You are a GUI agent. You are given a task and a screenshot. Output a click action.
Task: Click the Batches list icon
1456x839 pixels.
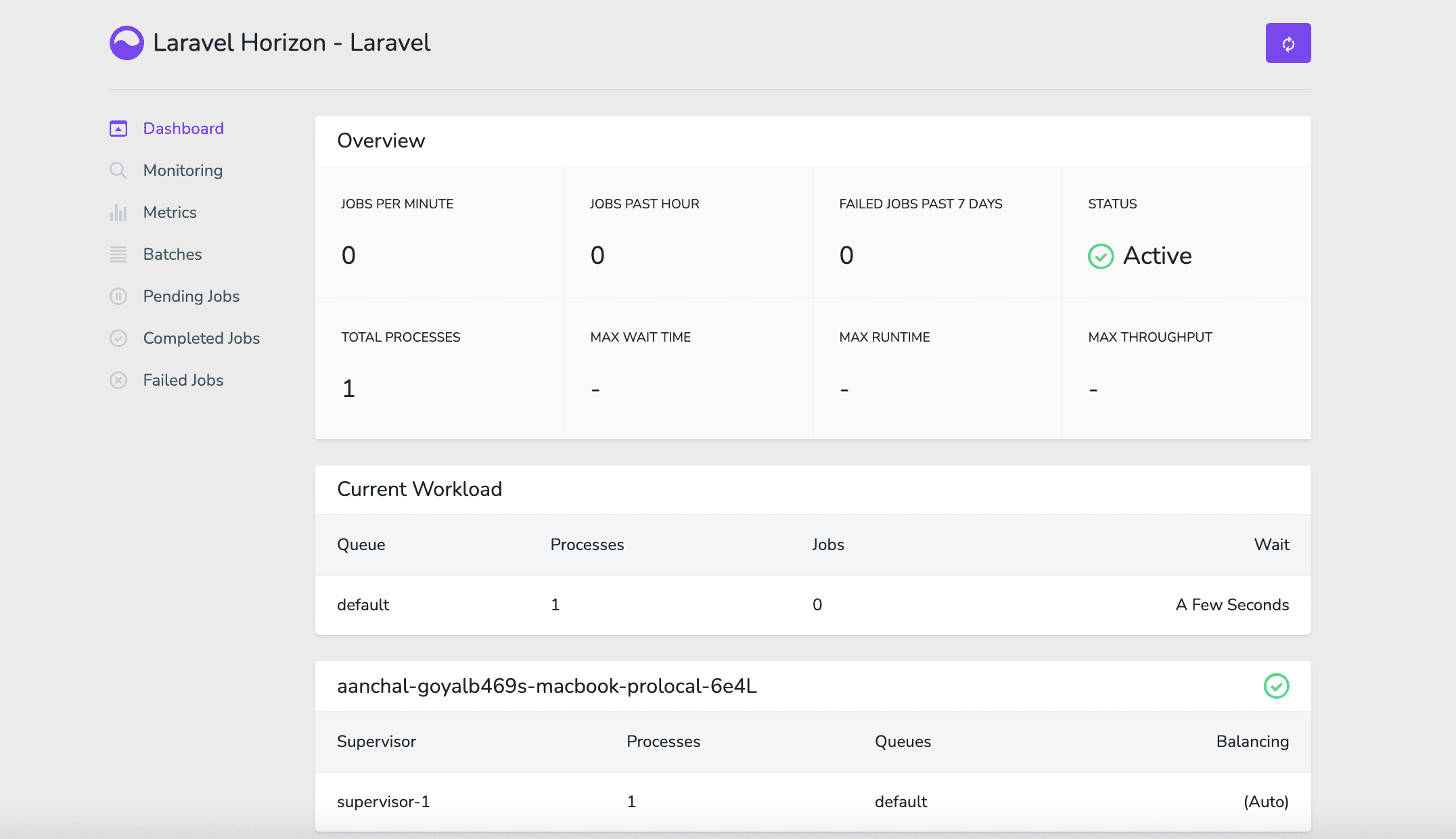(x=118, y=254)
